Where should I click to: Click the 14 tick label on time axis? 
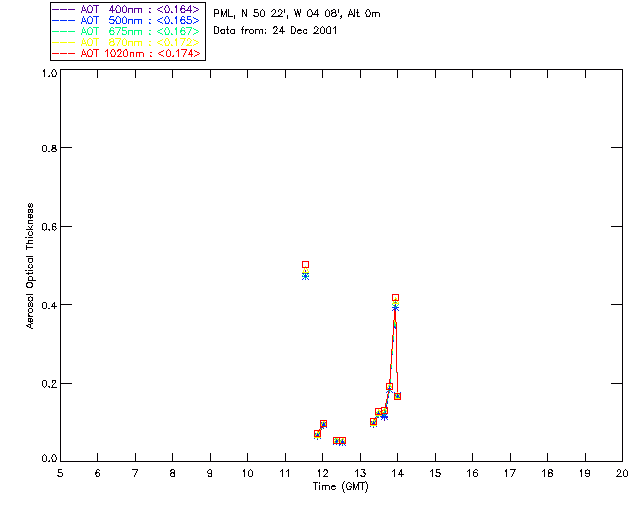click(x=398, y=473)
